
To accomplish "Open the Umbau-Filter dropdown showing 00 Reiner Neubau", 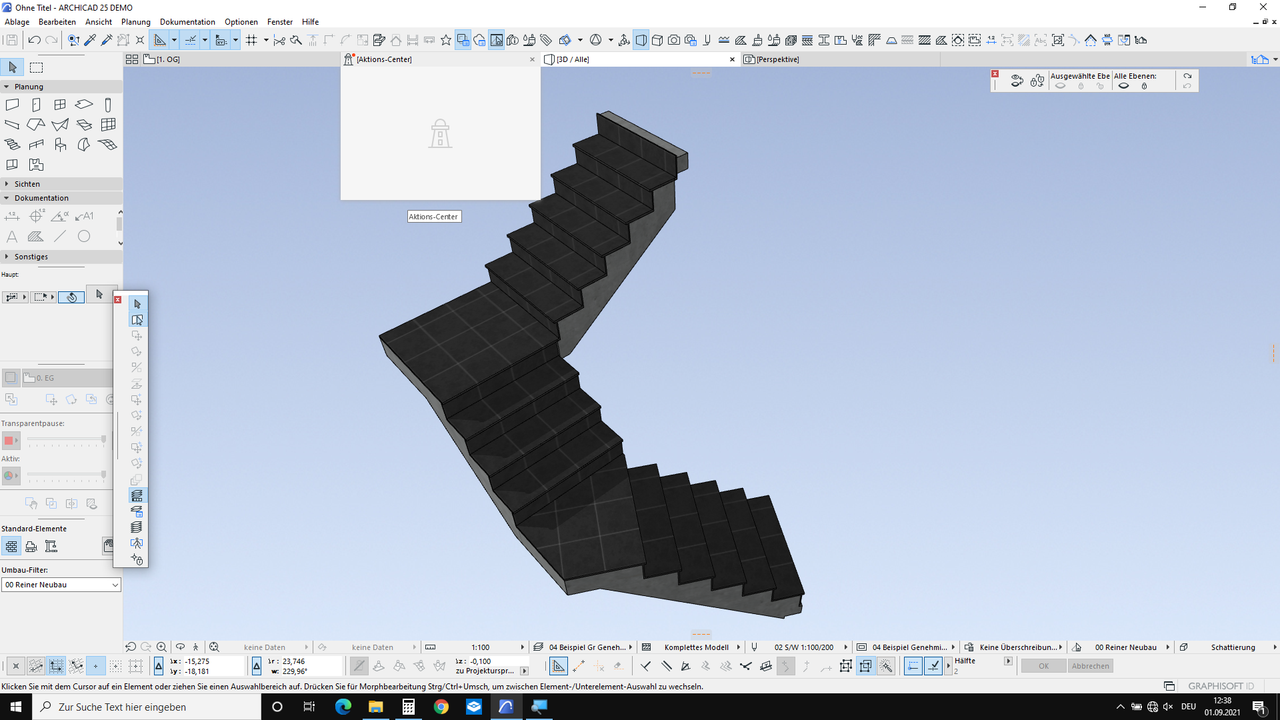I will [x=60, y=584].
